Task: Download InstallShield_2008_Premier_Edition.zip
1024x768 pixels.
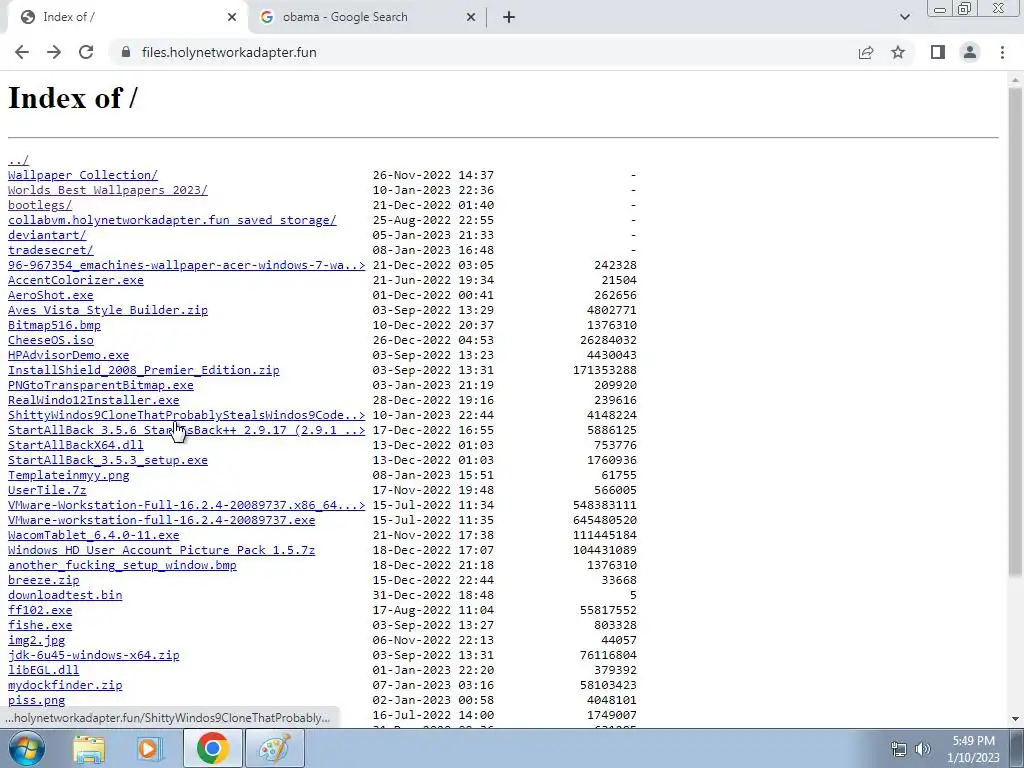Action: [x=144, y=370]
